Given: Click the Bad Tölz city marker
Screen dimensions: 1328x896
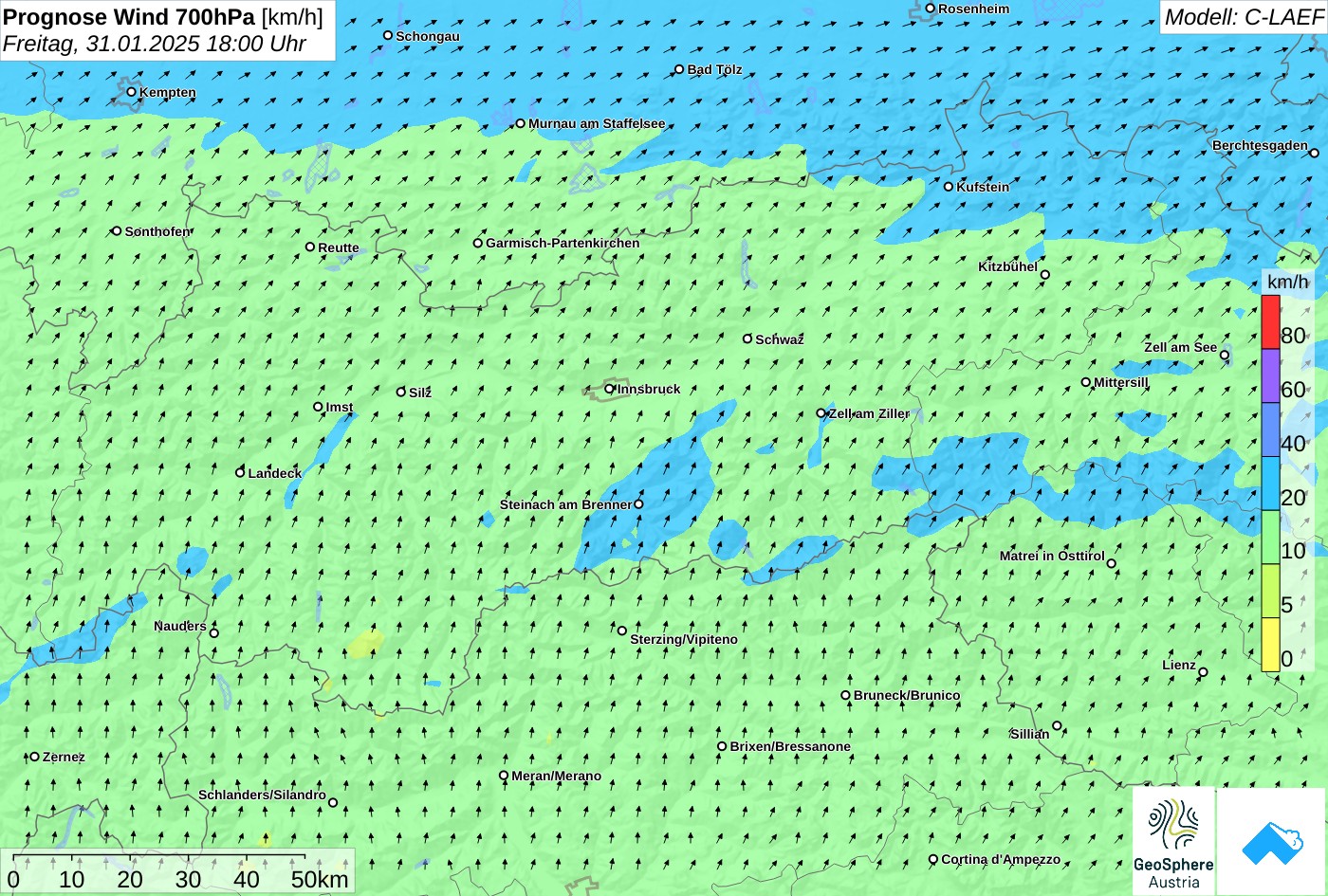Looking at the screenshot, I should tap(679, 69).
